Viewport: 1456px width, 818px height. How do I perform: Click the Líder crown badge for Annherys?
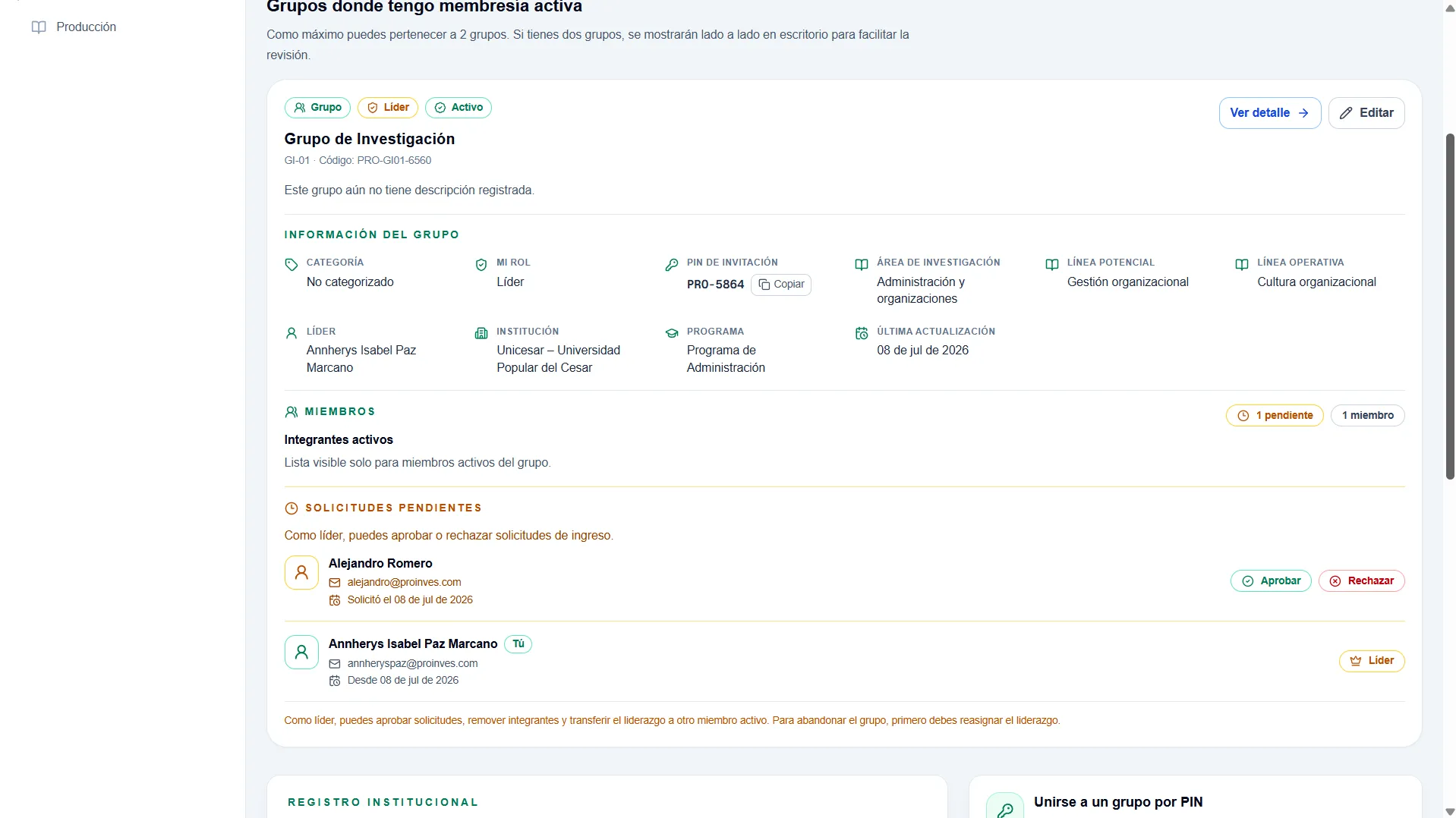pos(1371,661)
